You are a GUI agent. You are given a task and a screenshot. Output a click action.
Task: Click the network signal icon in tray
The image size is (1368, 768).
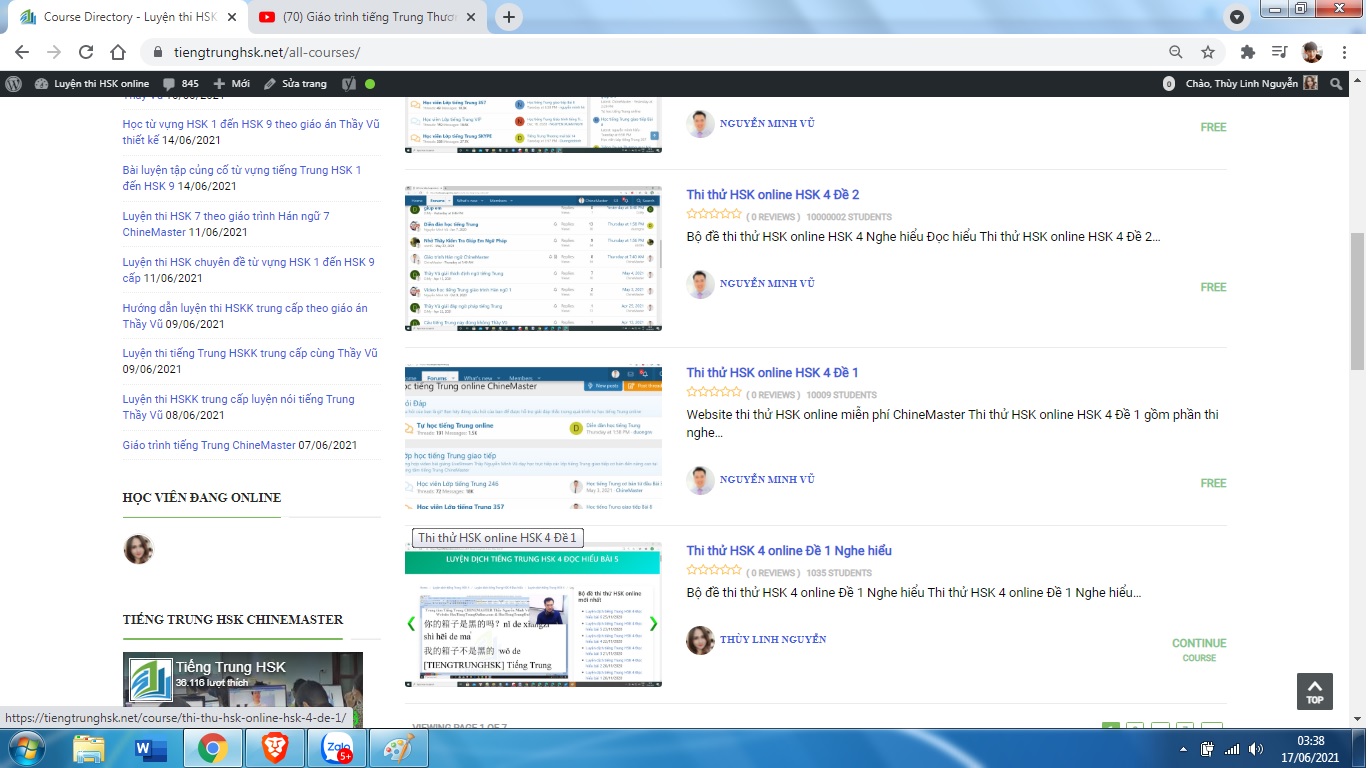(x=1232, y=749)
